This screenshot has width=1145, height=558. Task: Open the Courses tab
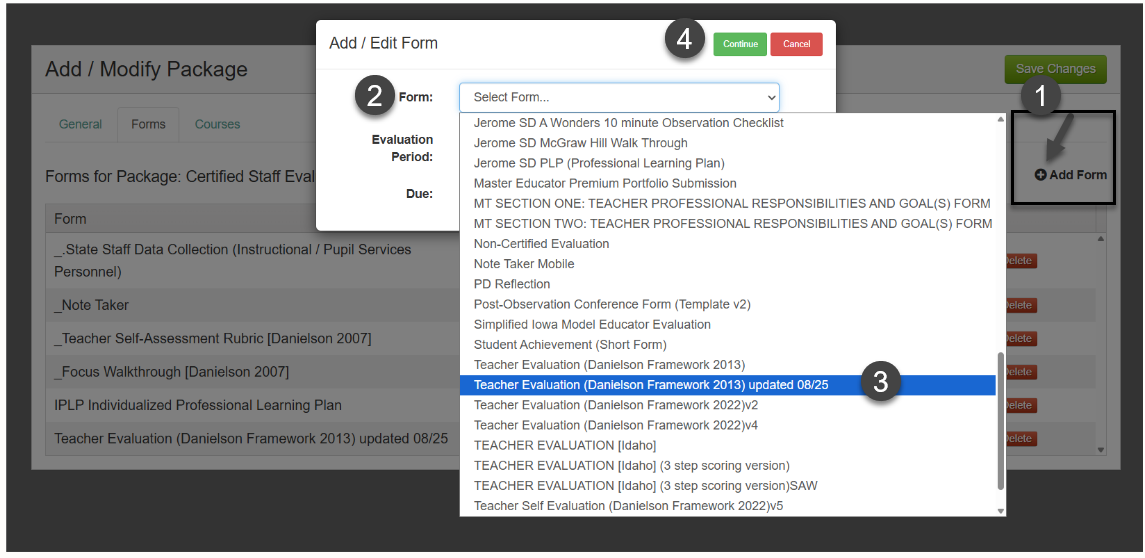(217, 125)
